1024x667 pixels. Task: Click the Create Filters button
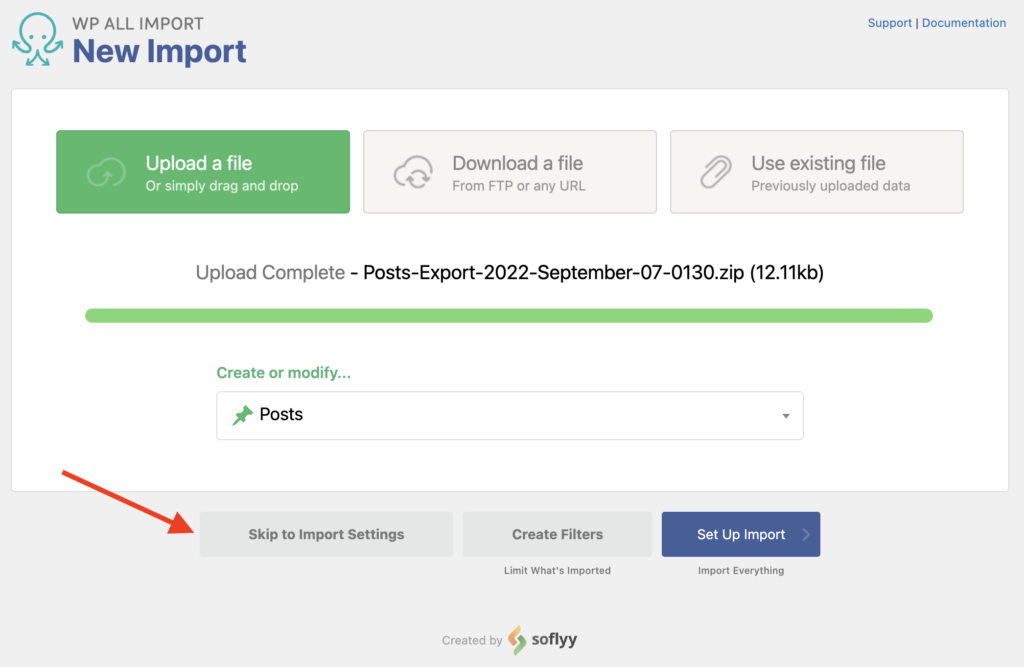tap(557, 534)
